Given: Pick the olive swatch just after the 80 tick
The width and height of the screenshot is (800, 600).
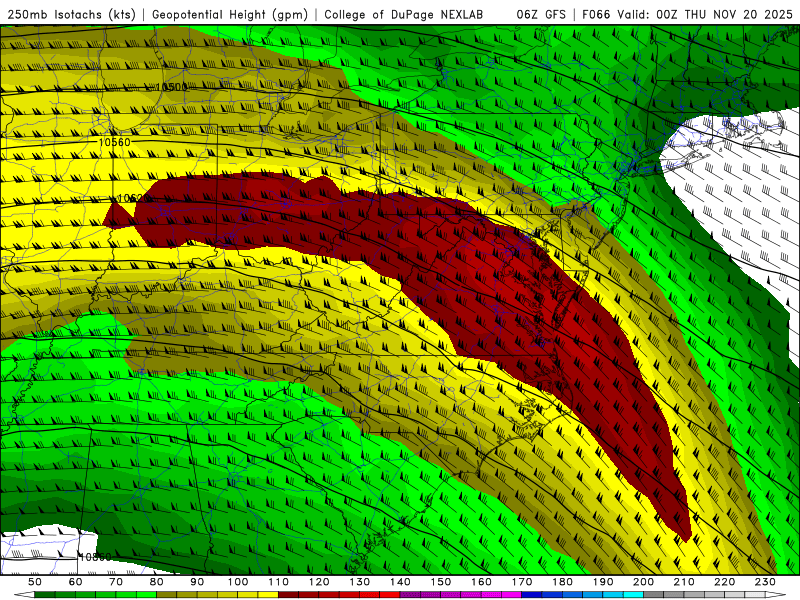Looking at the screenshot, I should pyautogui.click(x=166, y=595).
